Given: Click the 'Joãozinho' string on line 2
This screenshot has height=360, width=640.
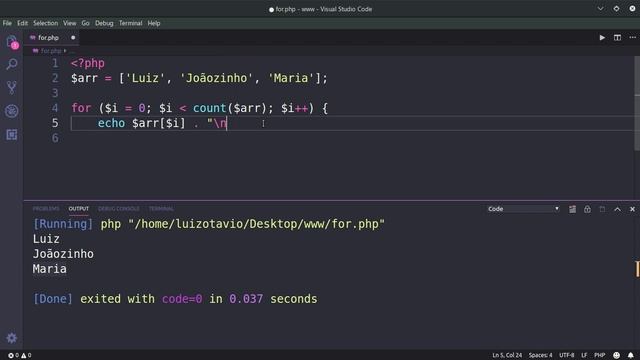Looking at the screenshot, I should 216,78.
